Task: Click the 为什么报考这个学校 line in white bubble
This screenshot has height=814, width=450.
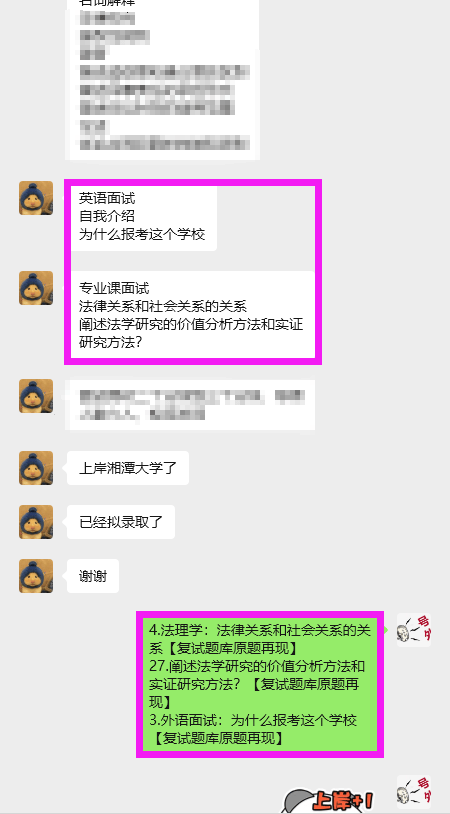Action: point(142,234)
